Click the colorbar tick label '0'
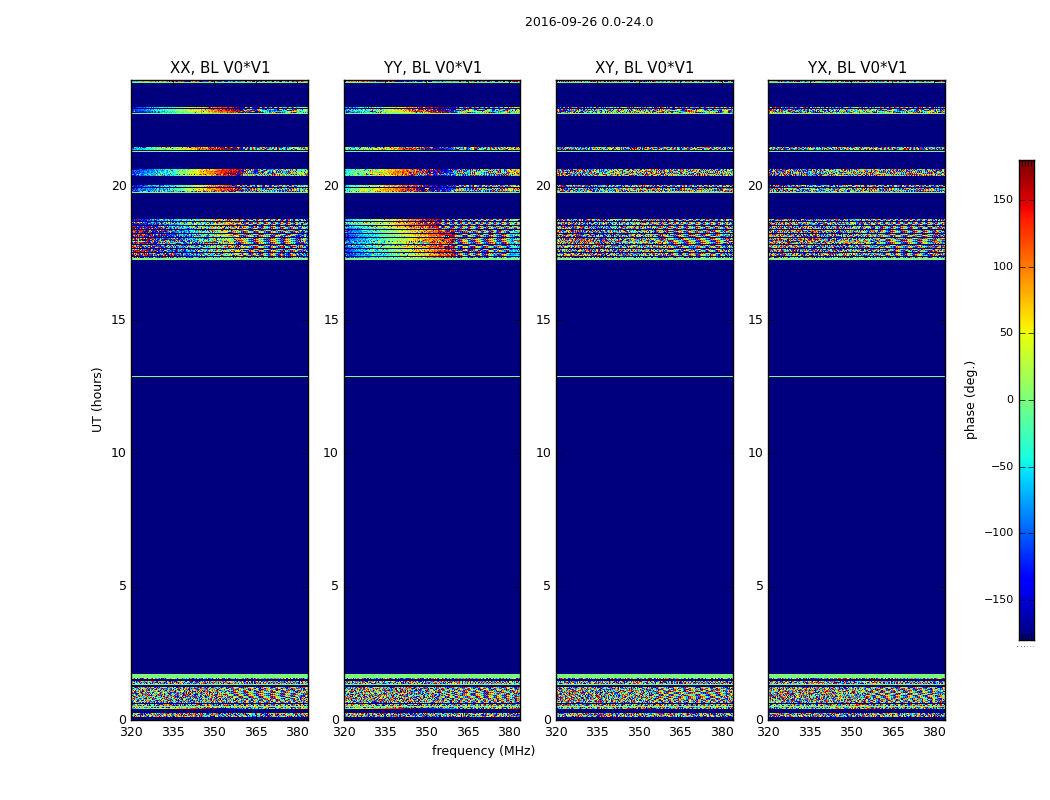The image size is (1050, 800). click(1008, 400)
